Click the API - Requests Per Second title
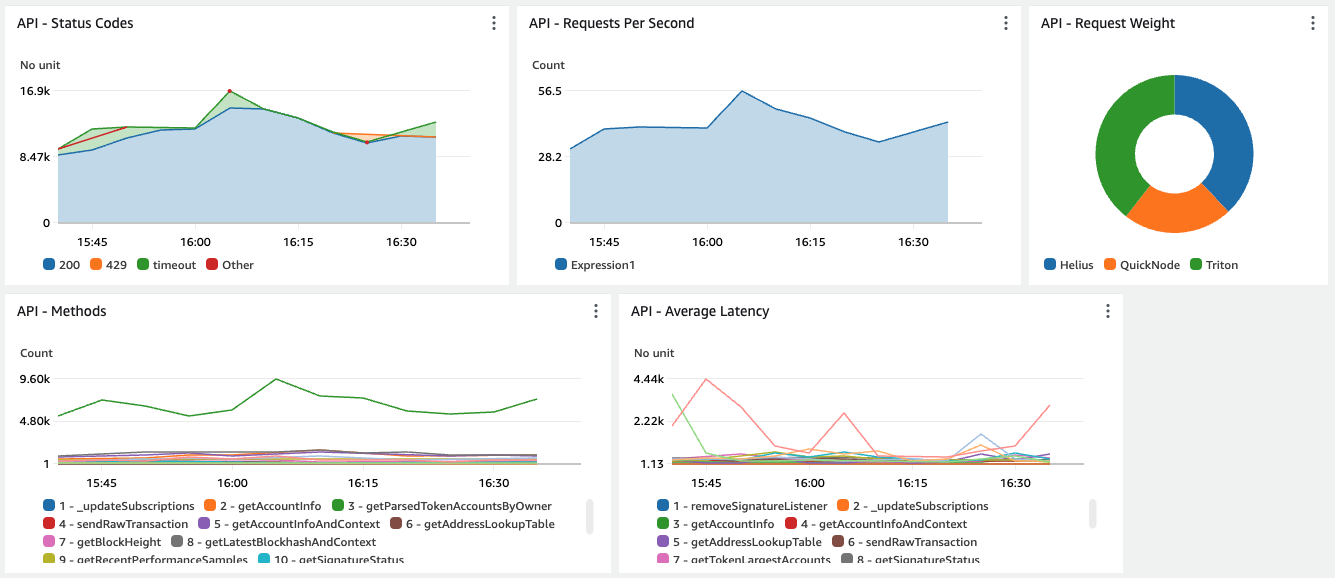 click(612, 23)
